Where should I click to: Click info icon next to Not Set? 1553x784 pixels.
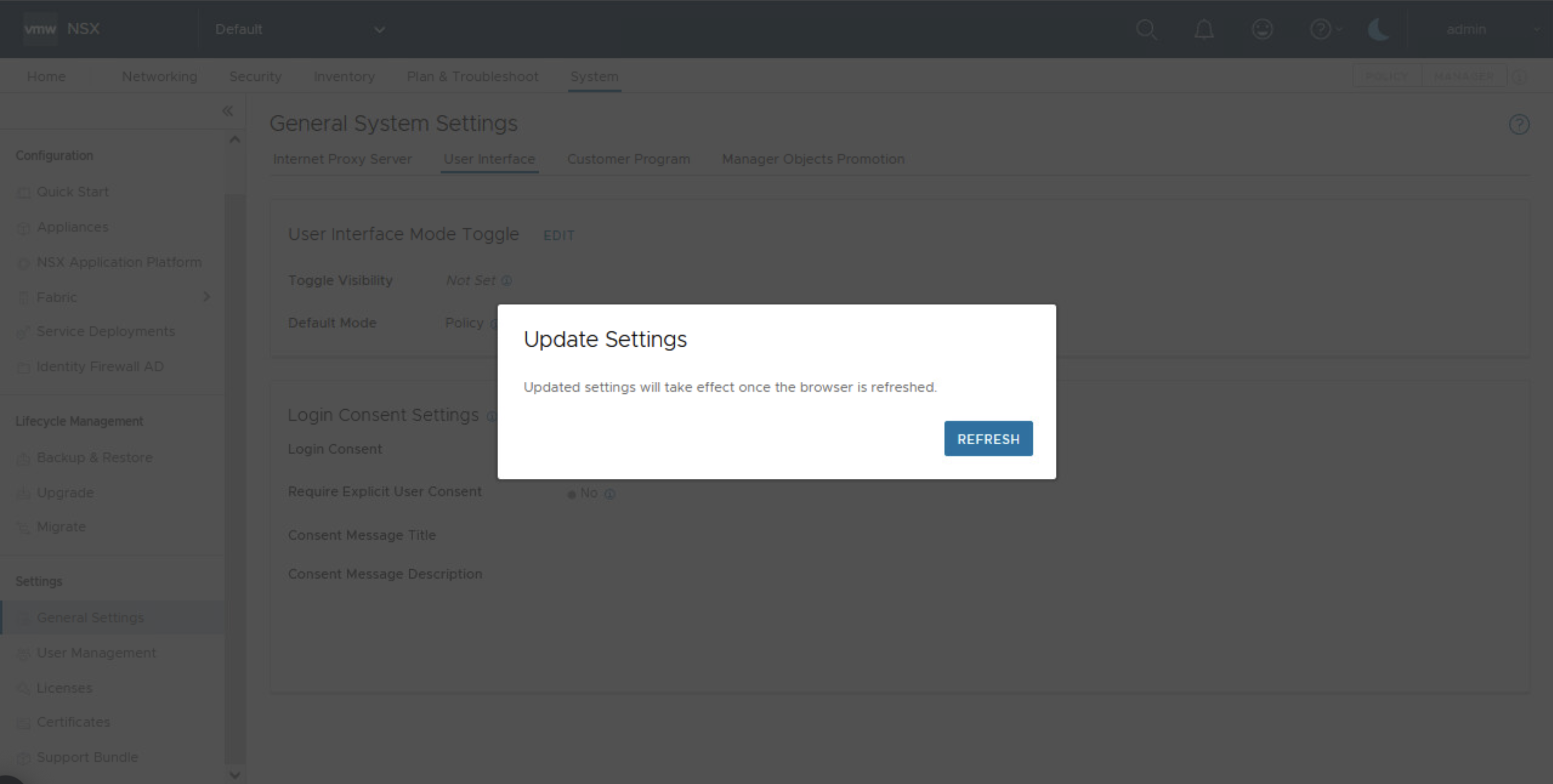(507, 281)
